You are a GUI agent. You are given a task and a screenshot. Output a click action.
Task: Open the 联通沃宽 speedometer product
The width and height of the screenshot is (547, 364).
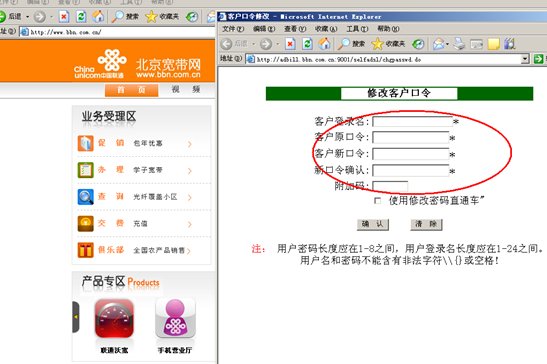click(x=114, y=318)
